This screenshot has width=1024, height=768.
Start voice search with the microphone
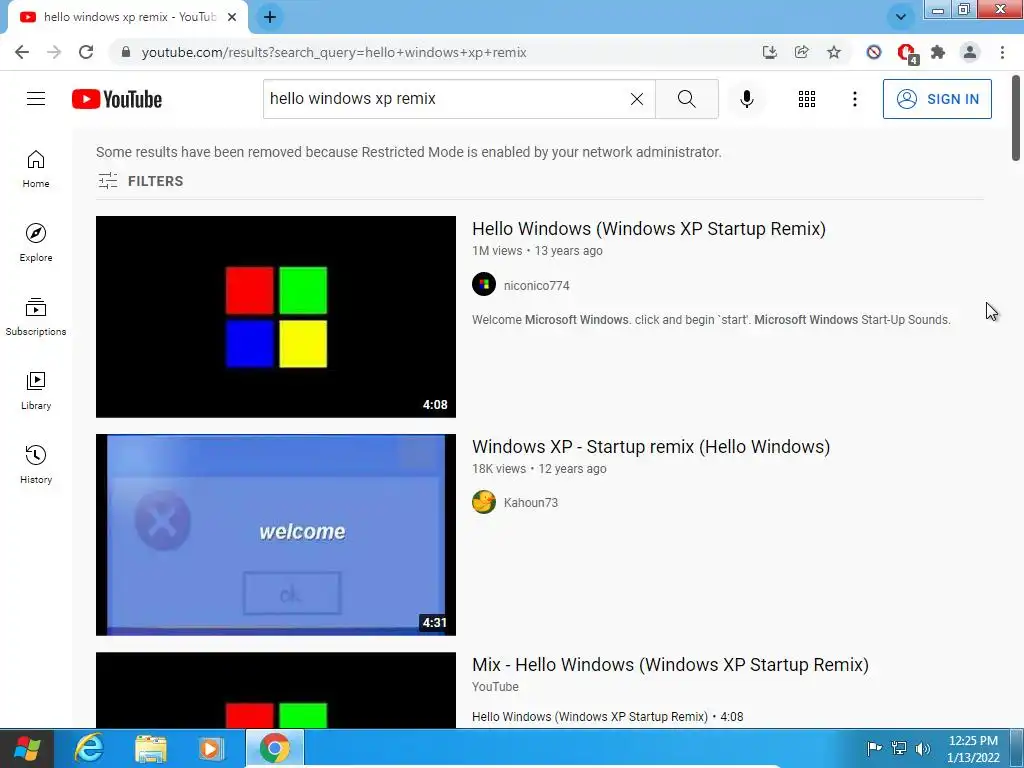tap(746, 99)
